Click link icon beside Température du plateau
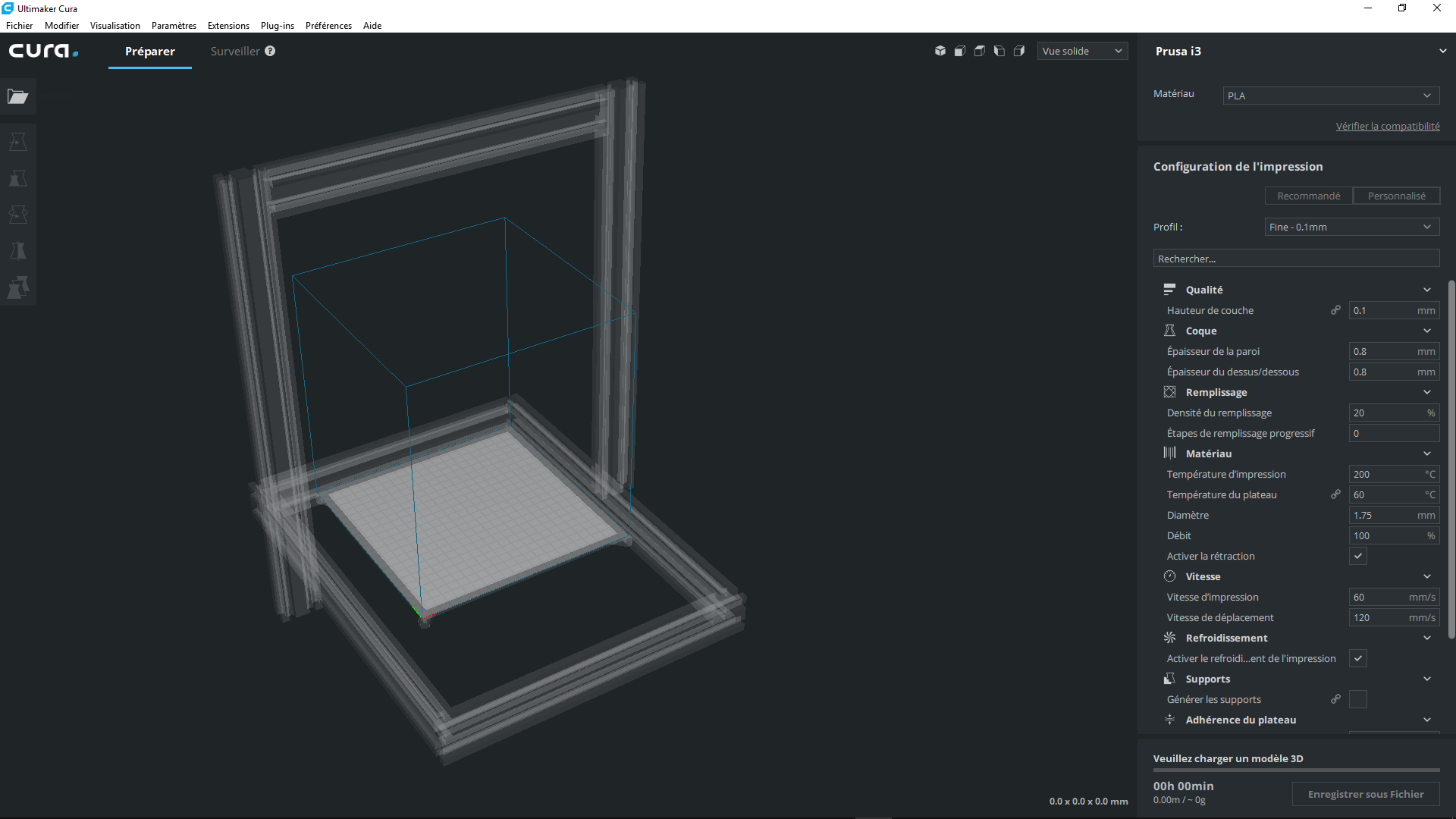Screen dimensions: 1456x819 pos(1335,494)
